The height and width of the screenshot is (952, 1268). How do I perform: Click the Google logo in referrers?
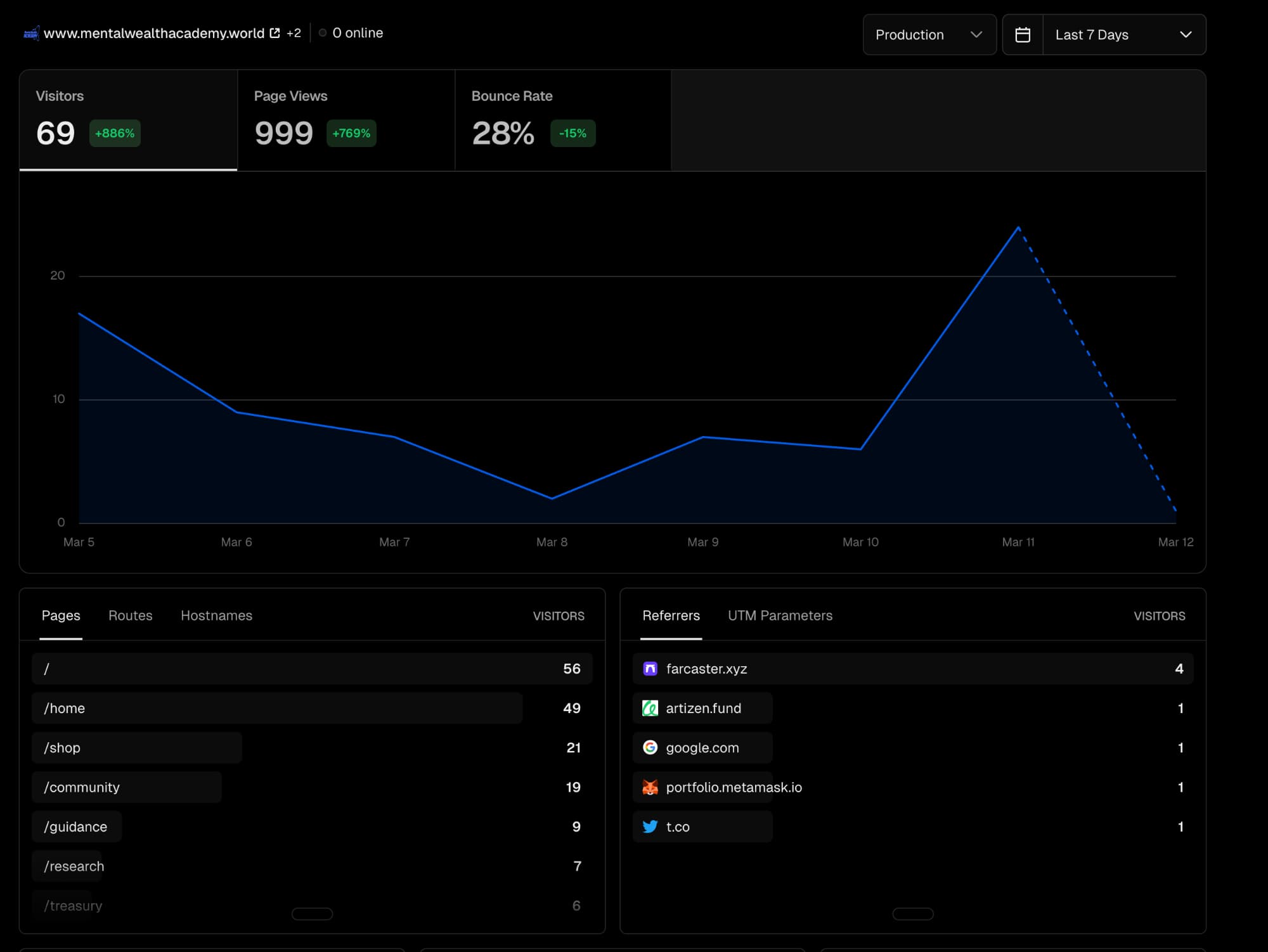[x=650, y=747]
